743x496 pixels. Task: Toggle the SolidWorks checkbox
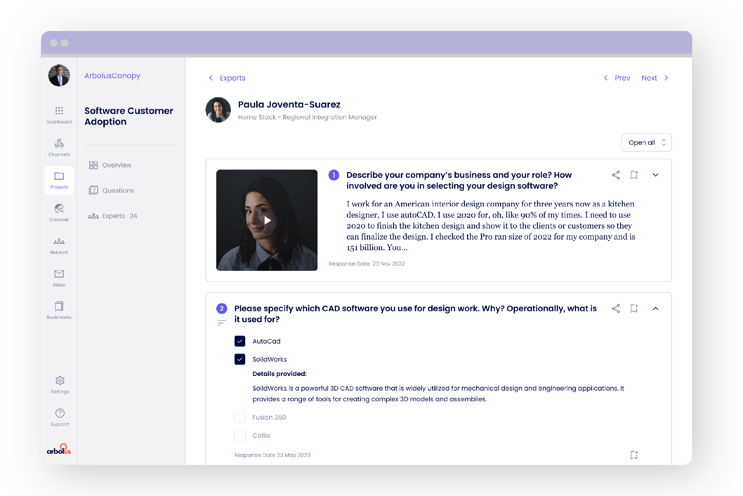click(x=240, y=359)
